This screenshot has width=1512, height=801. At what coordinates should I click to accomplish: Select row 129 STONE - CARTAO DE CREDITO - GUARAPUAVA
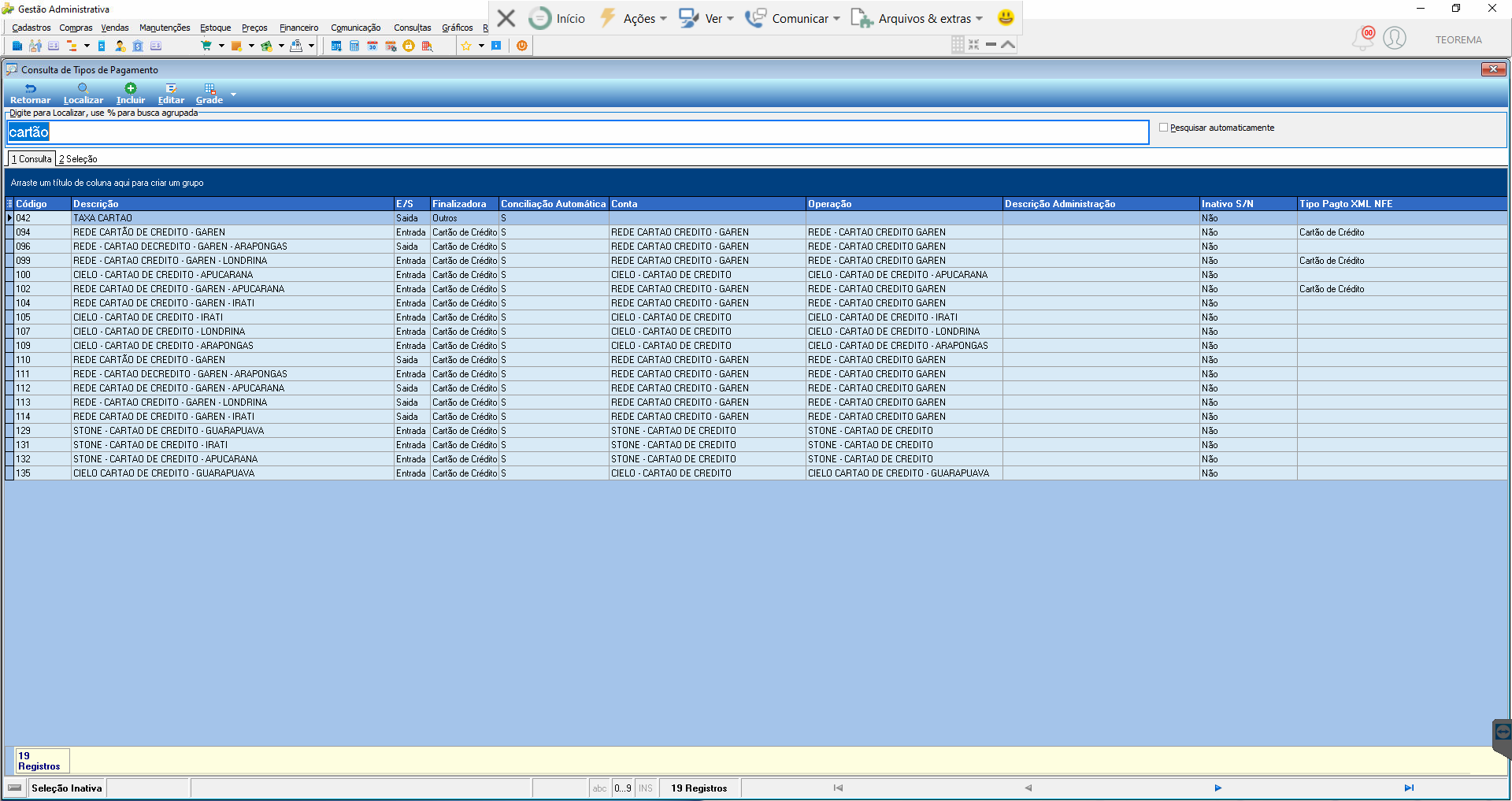point(756,431)
